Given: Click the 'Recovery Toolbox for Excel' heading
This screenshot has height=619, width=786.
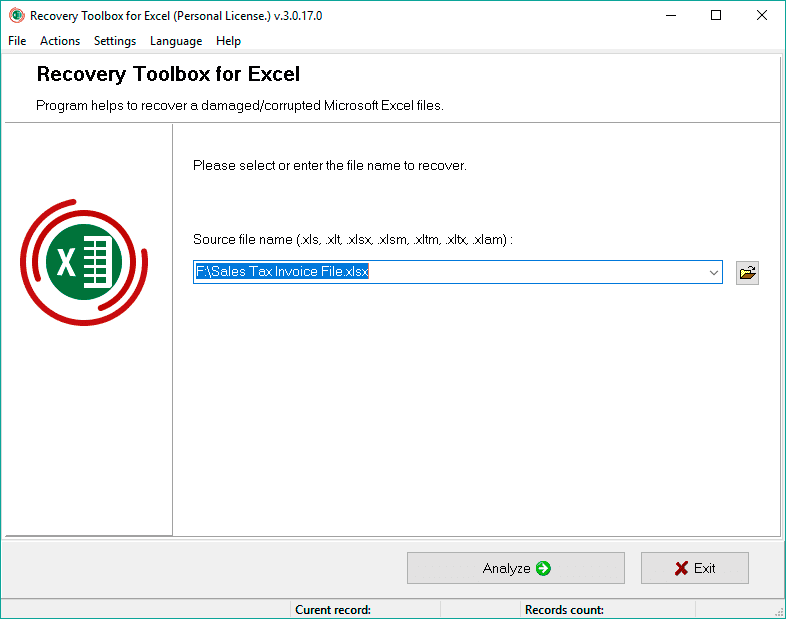Looking at the screenshot, I should [x=168, y=74].
